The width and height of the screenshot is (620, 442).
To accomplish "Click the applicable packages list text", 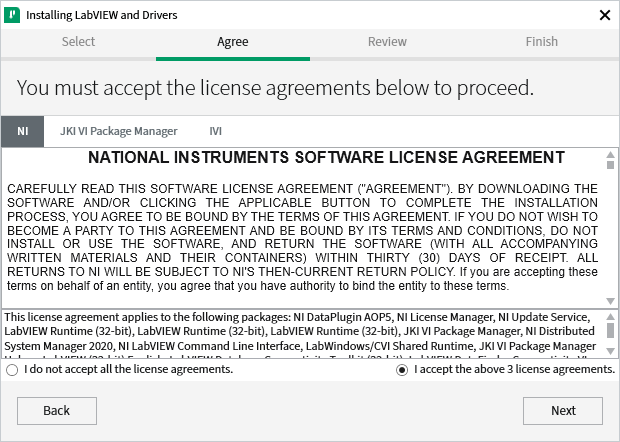I will click(300, 333).
